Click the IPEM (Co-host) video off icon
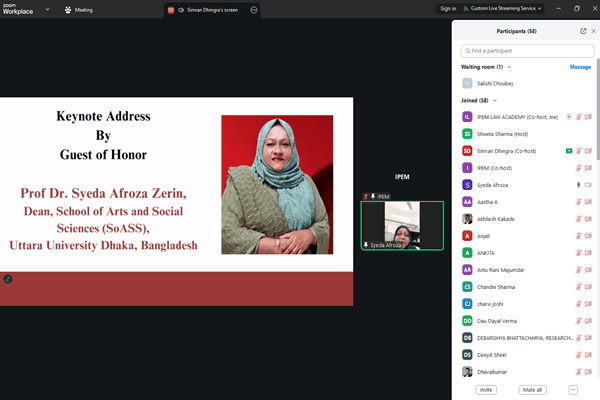600x400 pixels. 588,168
